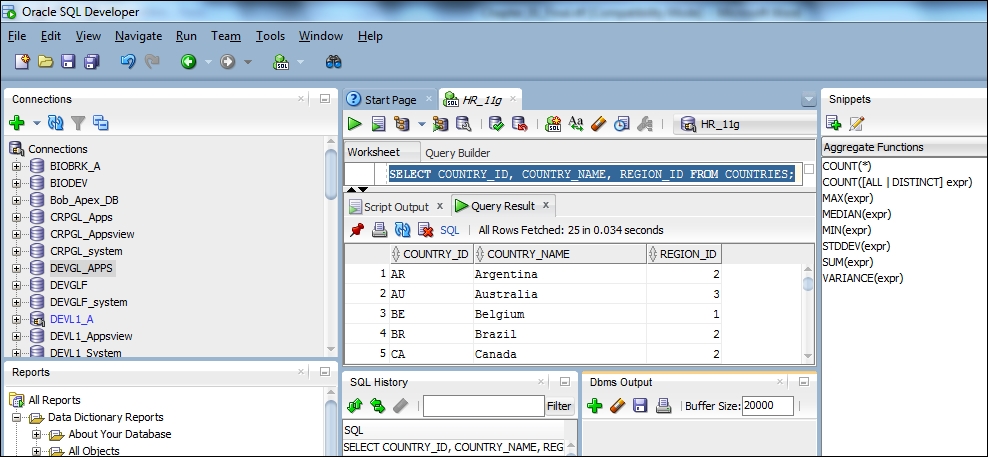The height and width of the screenshot is (457, 988).
Task: Open the File menu
Action: pos(17,36)
